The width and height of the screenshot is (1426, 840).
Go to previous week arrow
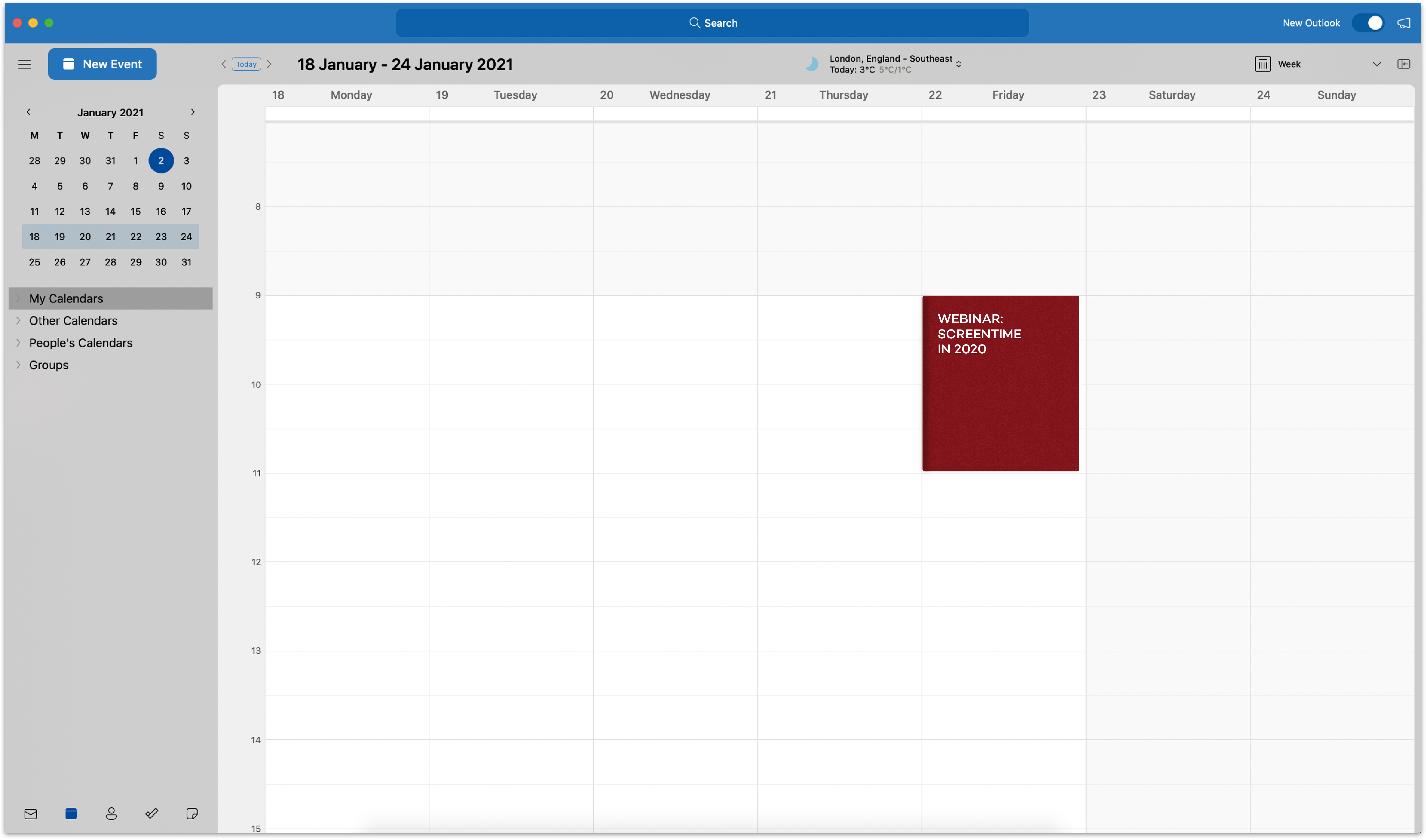tap(224, 64)
